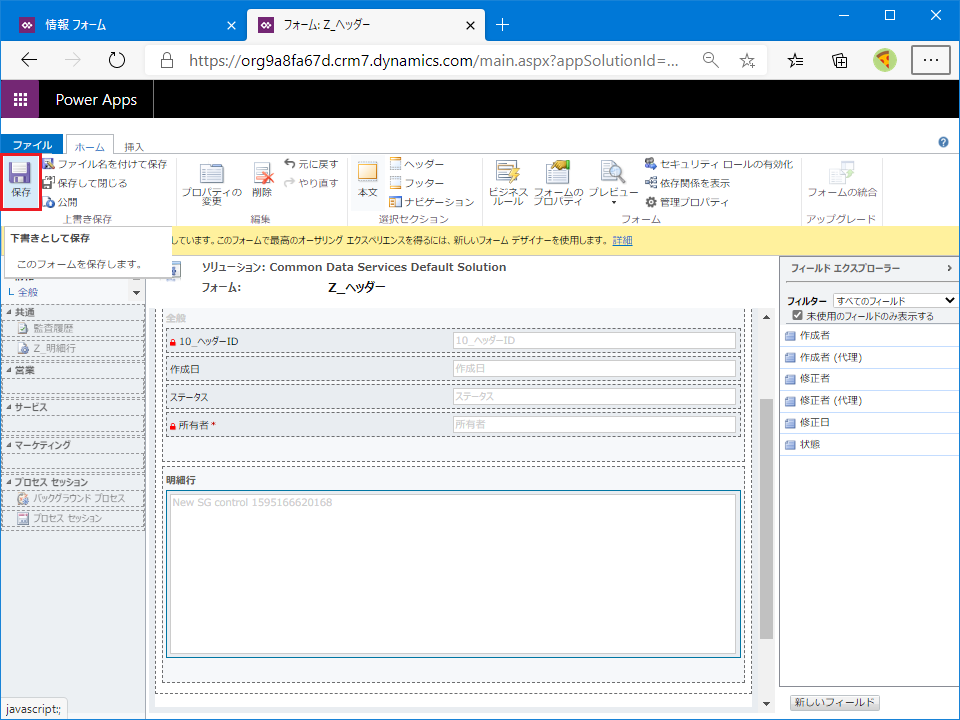
Task: Switch to the 挿入 ribbon tab
Action: click(x=133, y=146)
